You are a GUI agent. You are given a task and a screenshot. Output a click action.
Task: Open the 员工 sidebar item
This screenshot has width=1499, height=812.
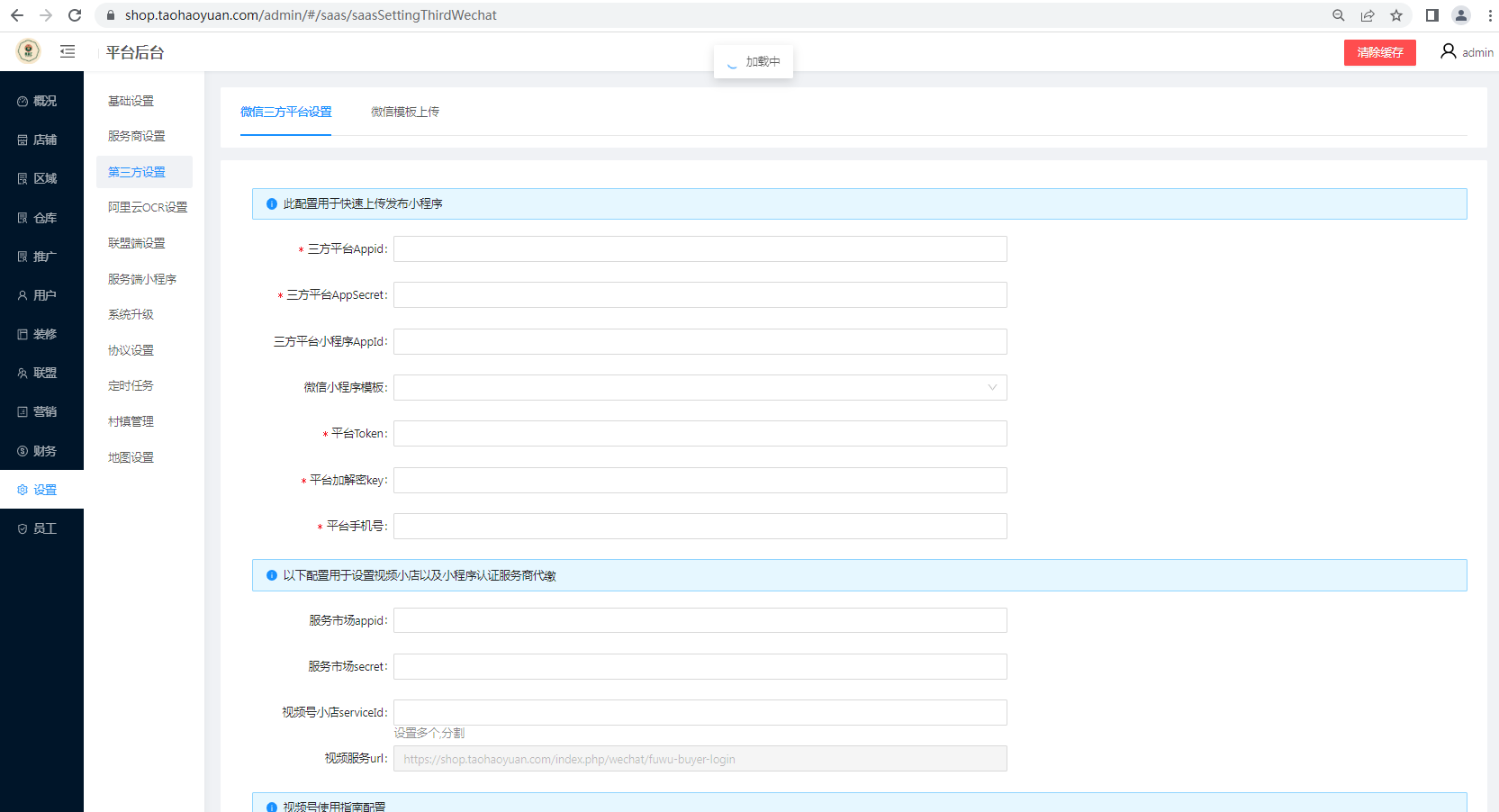pyautogui.click(x=41, y=528)
